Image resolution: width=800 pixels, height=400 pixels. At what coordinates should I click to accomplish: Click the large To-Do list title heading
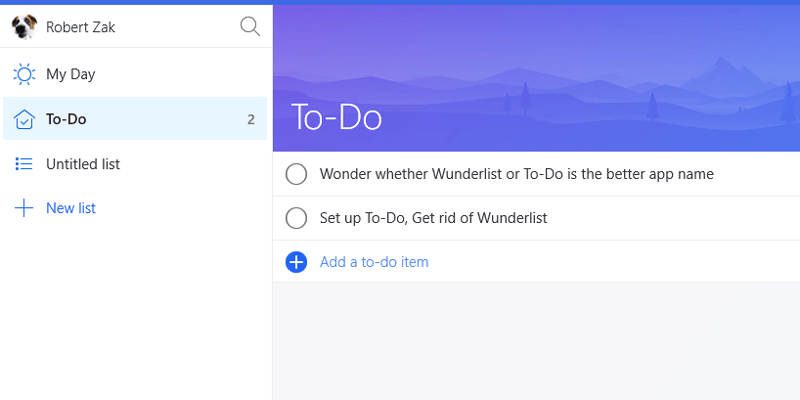[337, 117]
